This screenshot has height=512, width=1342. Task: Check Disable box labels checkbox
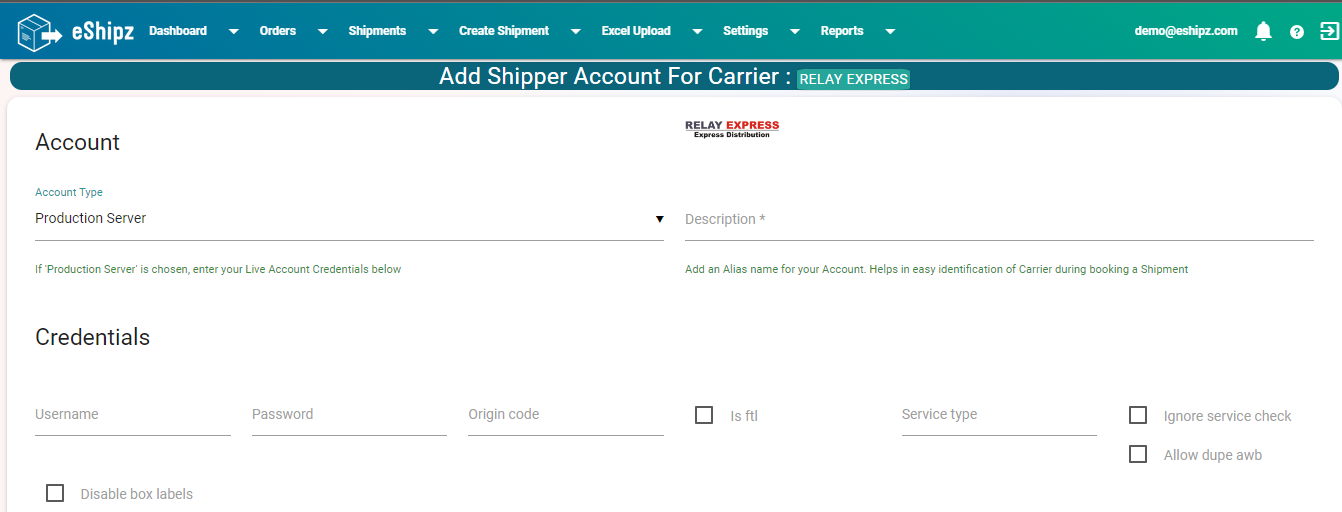point(55,493)
